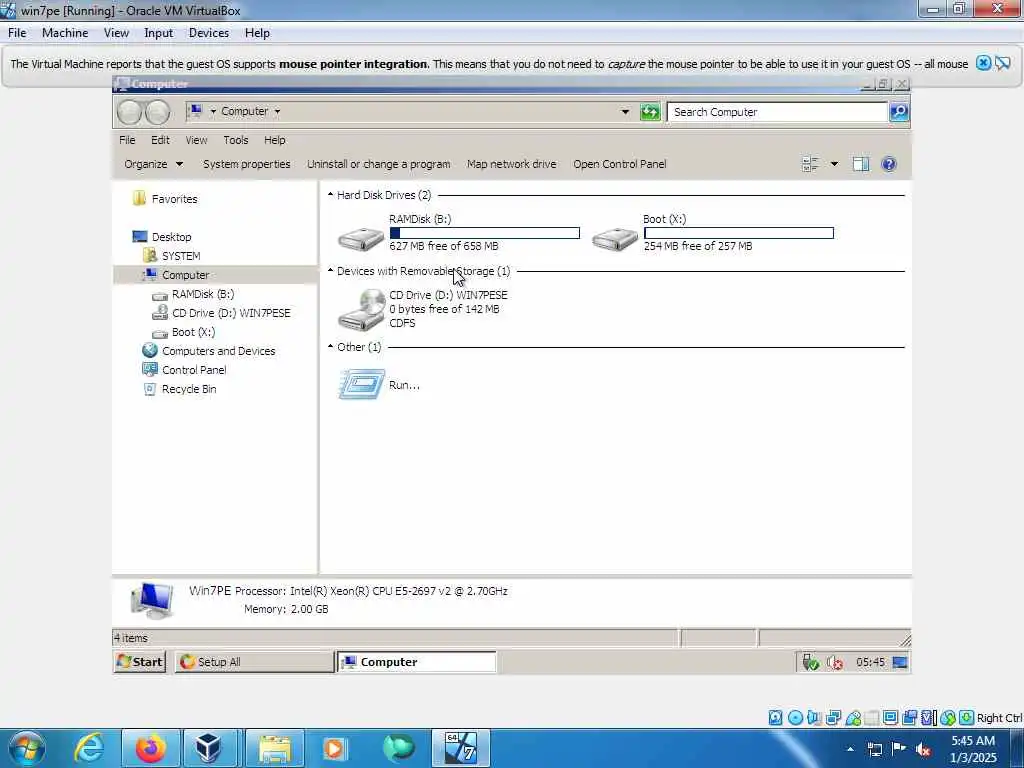Select the RAMDisk (B:) drive icon
Image resolution: width=1024 pixels, height=768 pixels.
coord(361,238)
